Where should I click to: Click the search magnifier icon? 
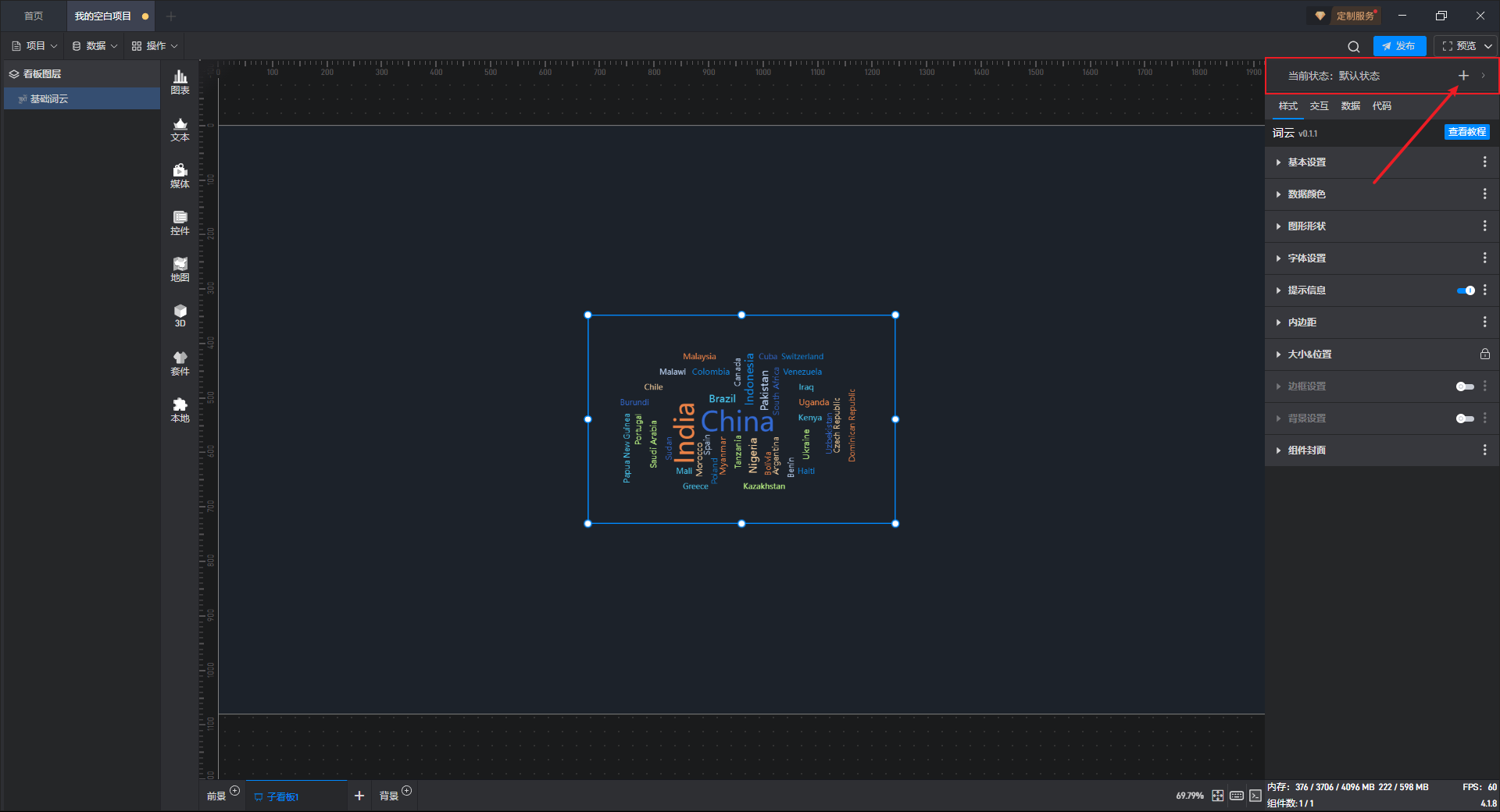(1354, 46)
